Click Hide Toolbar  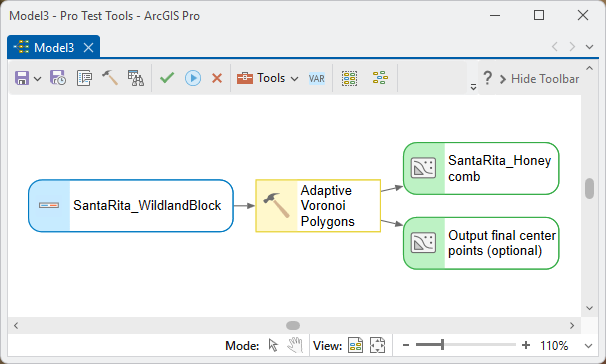540,79
